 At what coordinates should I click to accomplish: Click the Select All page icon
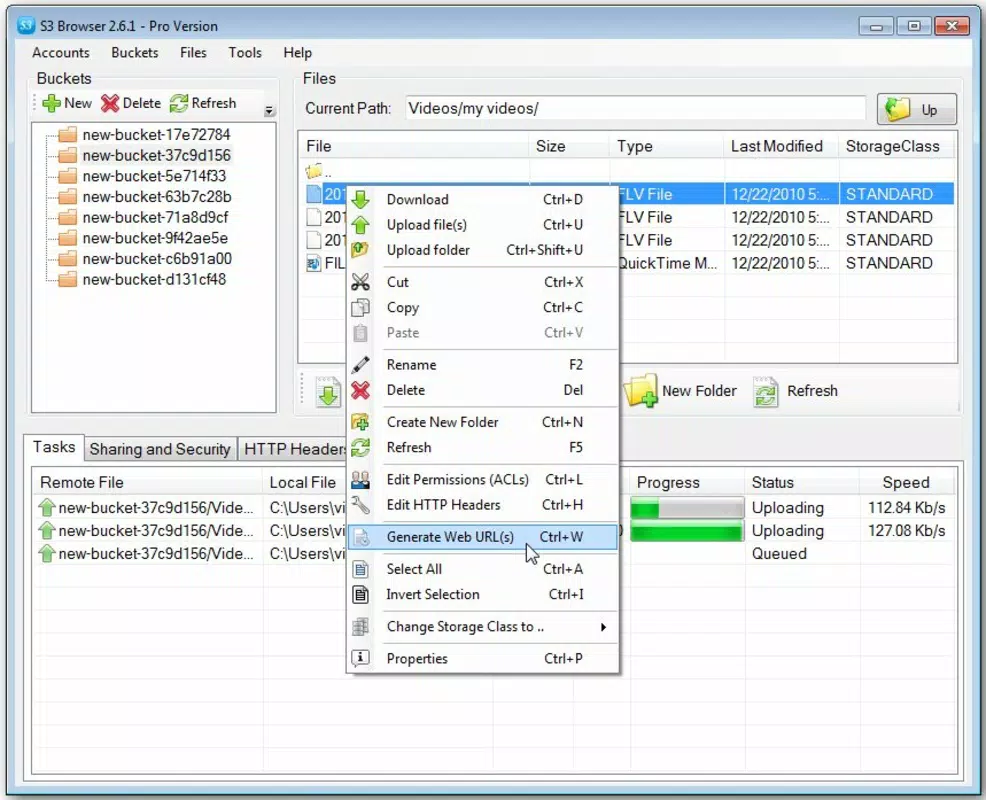click(x=360, y=569)
